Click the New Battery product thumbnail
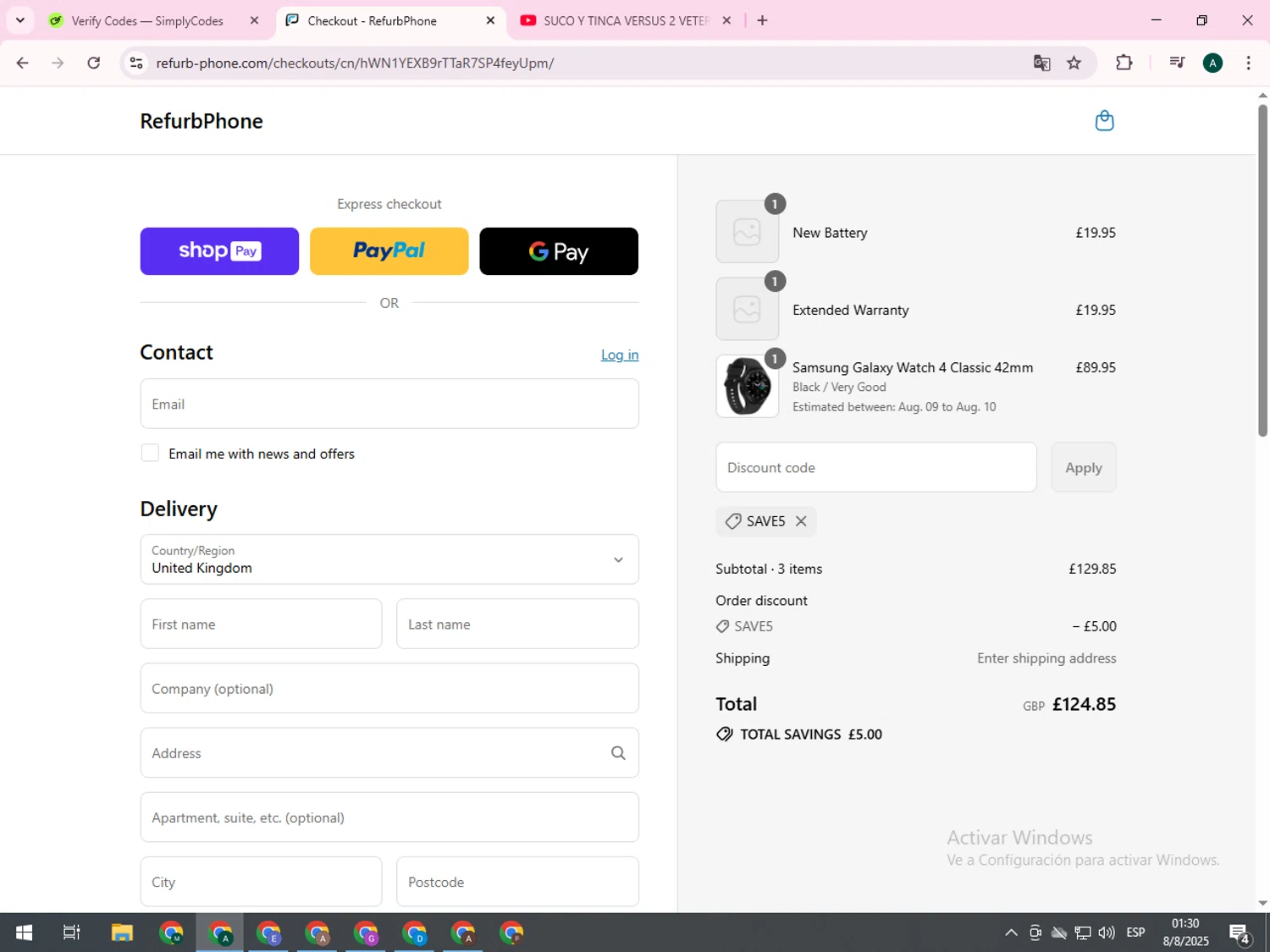This screenshot has width=1270, height=952. (748, 232)
